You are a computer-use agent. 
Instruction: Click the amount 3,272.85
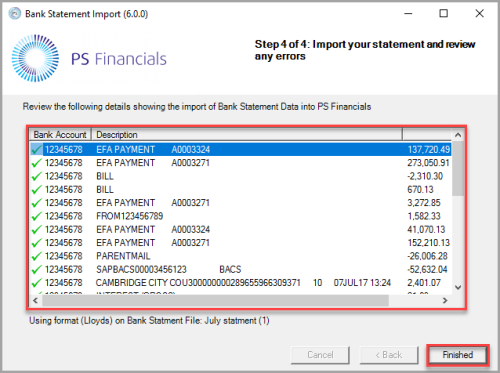[x=424, y=203]
